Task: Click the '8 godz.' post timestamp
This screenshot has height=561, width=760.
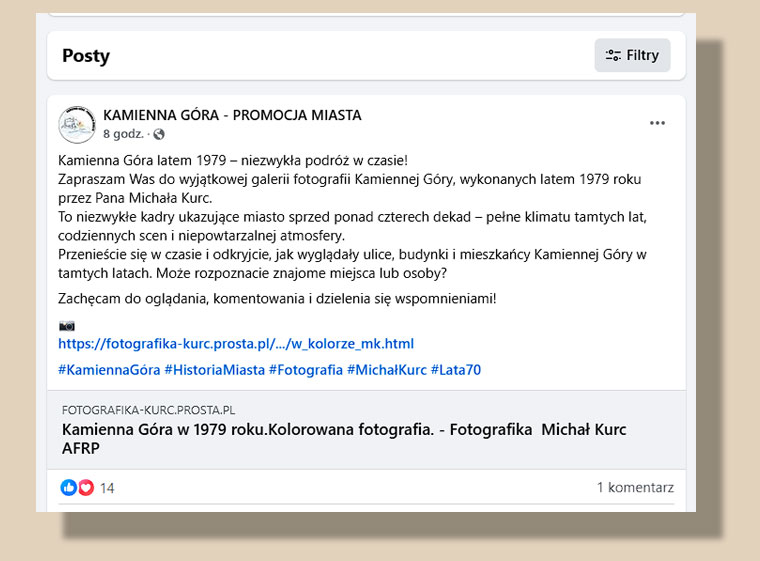Action: [x=123, y=134]
